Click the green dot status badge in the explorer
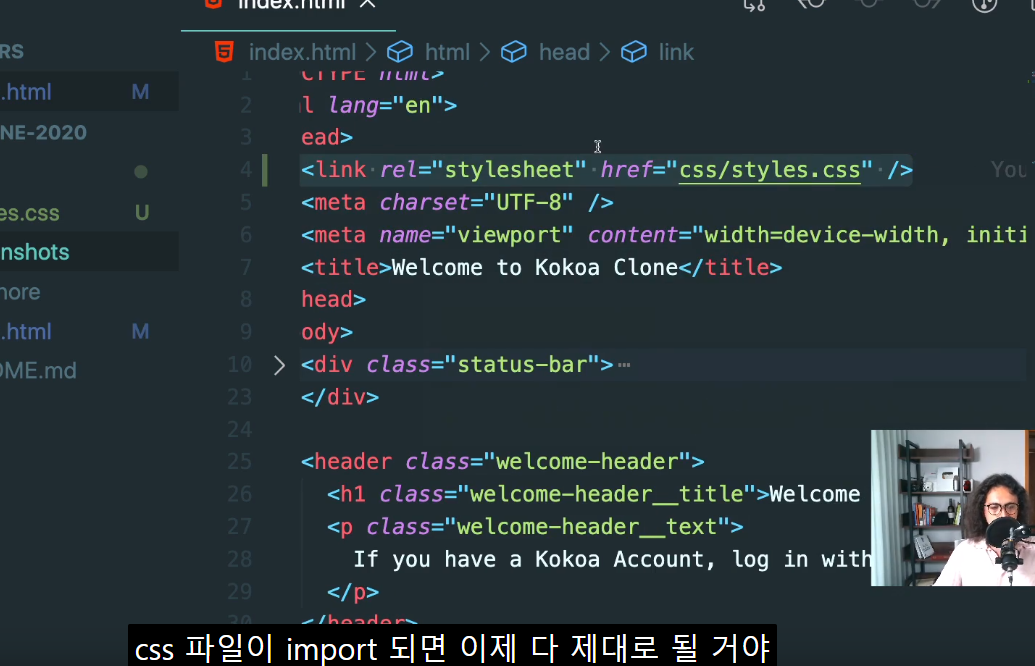 (141, 172)
